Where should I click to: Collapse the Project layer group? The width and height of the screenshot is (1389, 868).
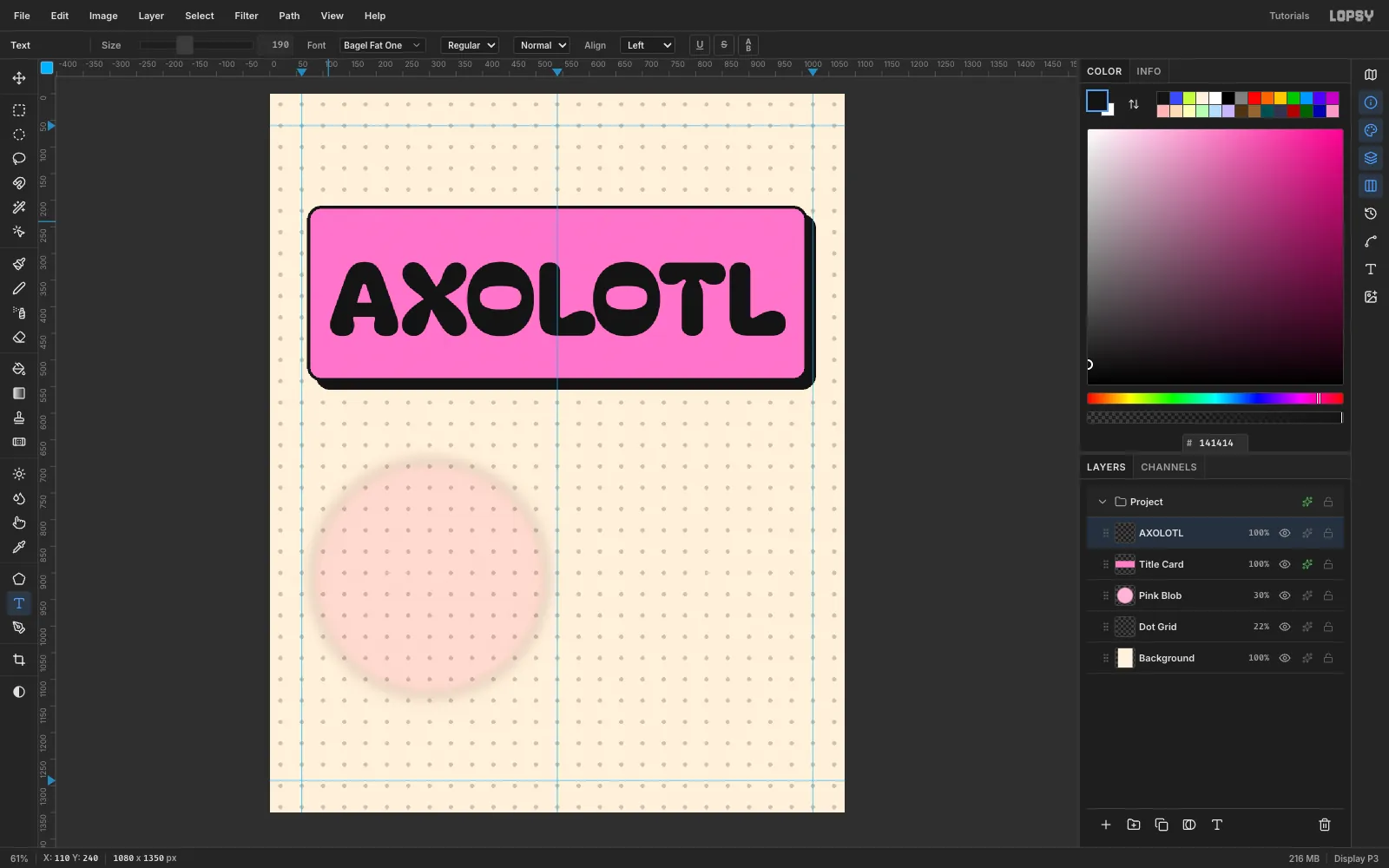(x=1103, y=502)
